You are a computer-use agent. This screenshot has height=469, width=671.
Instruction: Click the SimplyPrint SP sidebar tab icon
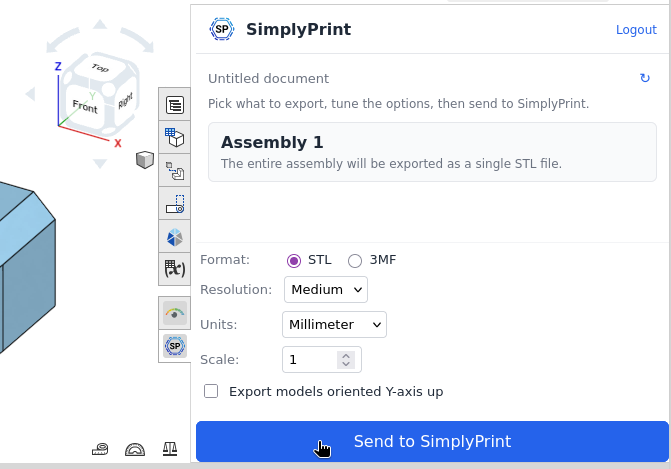(175, 346)
